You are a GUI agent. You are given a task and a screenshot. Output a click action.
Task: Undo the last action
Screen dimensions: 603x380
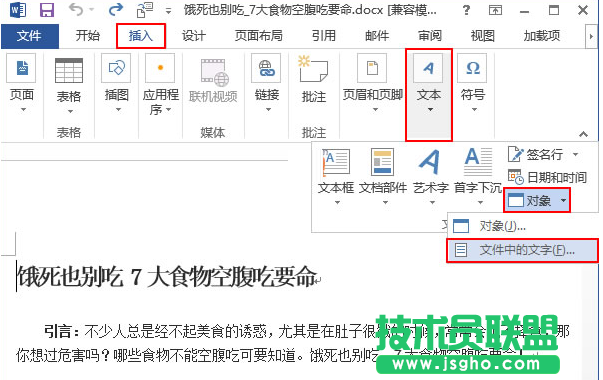76,9
